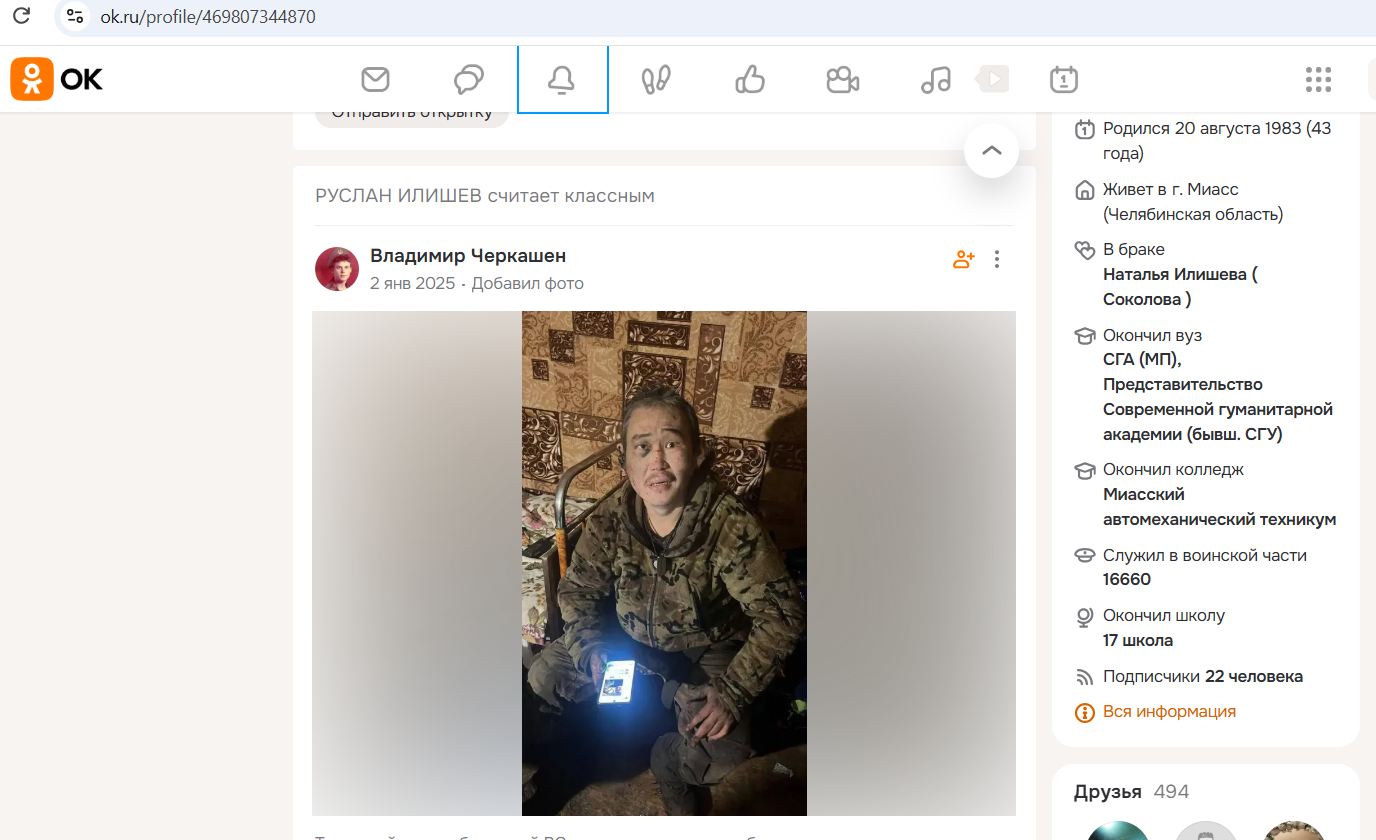
Task: Open university link СГА (МП)
Action: pyautogui.click(x=1218, y=397)
